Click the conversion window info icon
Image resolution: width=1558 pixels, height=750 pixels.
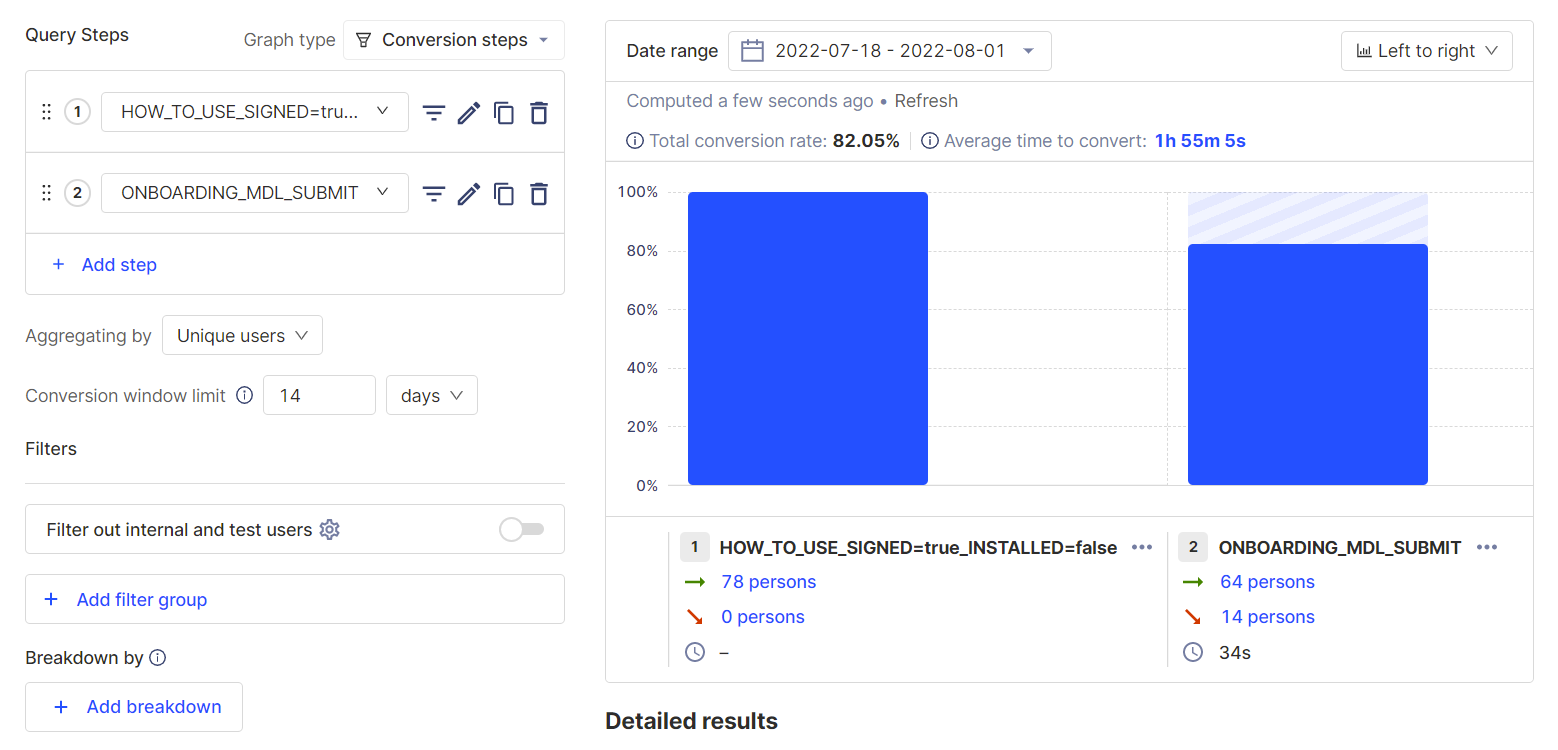(x=244, y=395)
